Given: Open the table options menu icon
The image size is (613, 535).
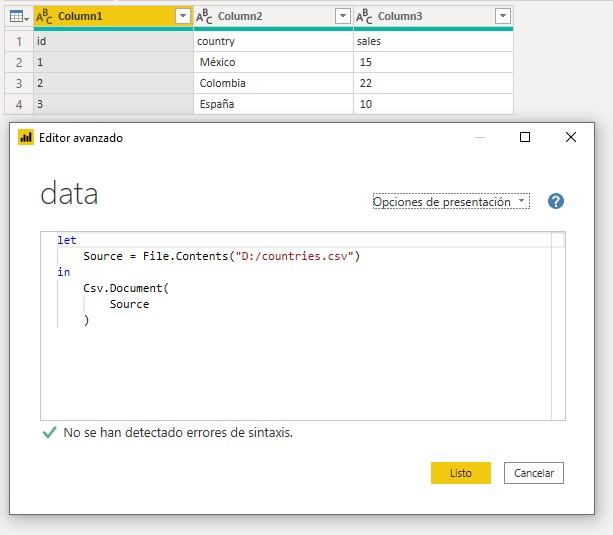Looking at the screenshot, I should click(x=19, y=17).
